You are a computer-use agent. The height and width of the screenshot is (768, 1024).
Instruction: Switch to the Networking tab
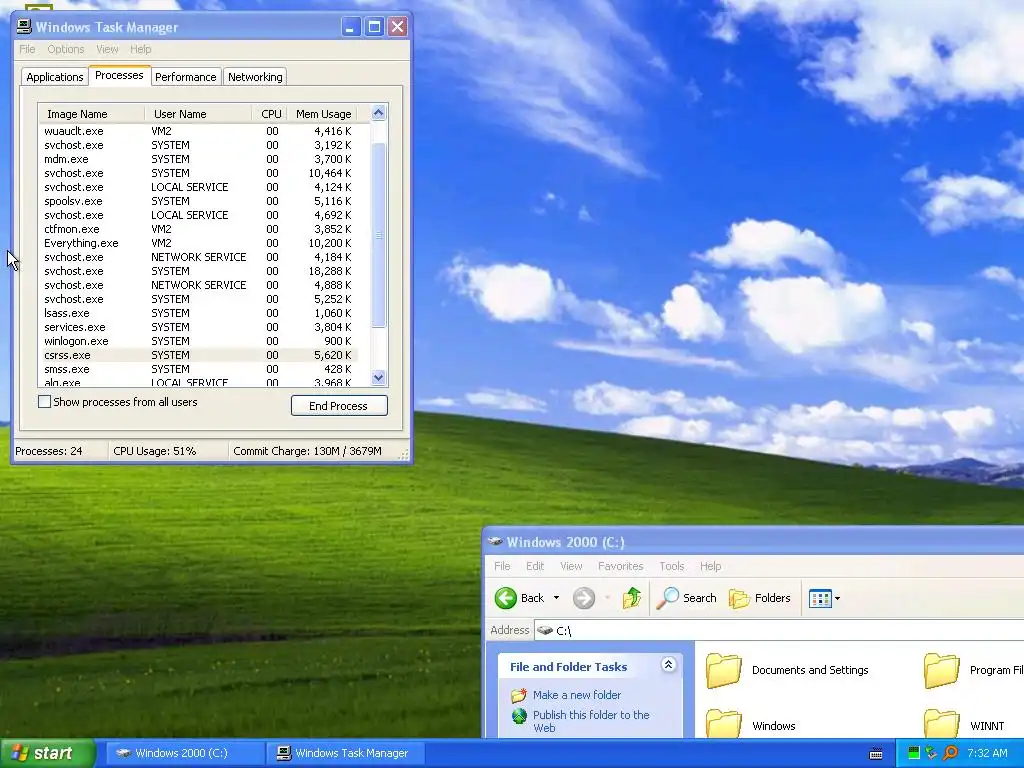pyautogui.click(x=255, y=77)
